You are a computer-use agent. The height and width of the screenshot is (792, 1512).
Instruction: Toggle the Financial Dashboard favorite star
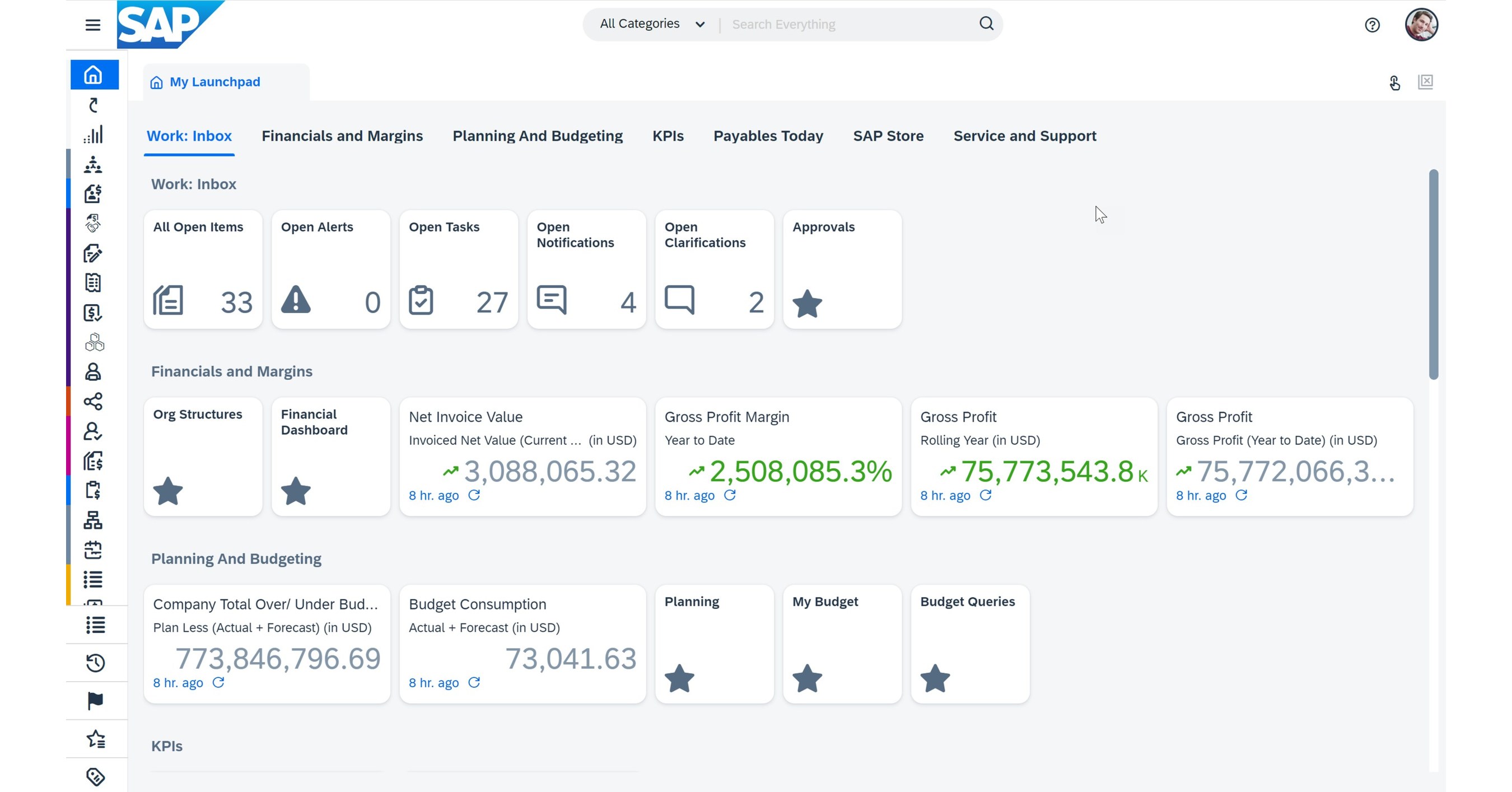296,491
